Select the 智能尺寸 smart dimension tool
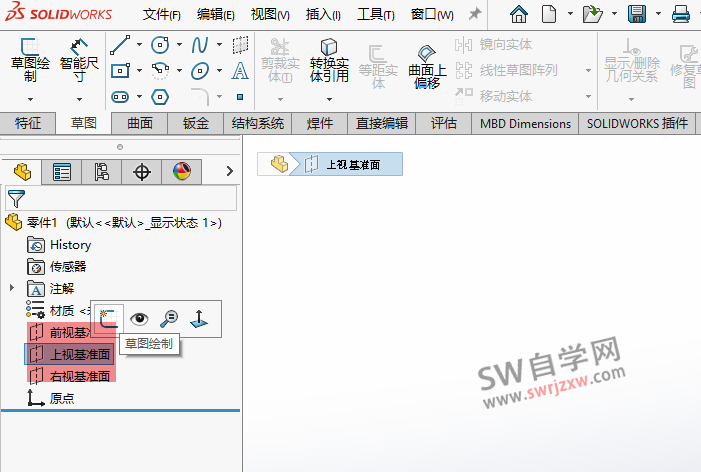The image size is (701, 472). click(79, 60)
